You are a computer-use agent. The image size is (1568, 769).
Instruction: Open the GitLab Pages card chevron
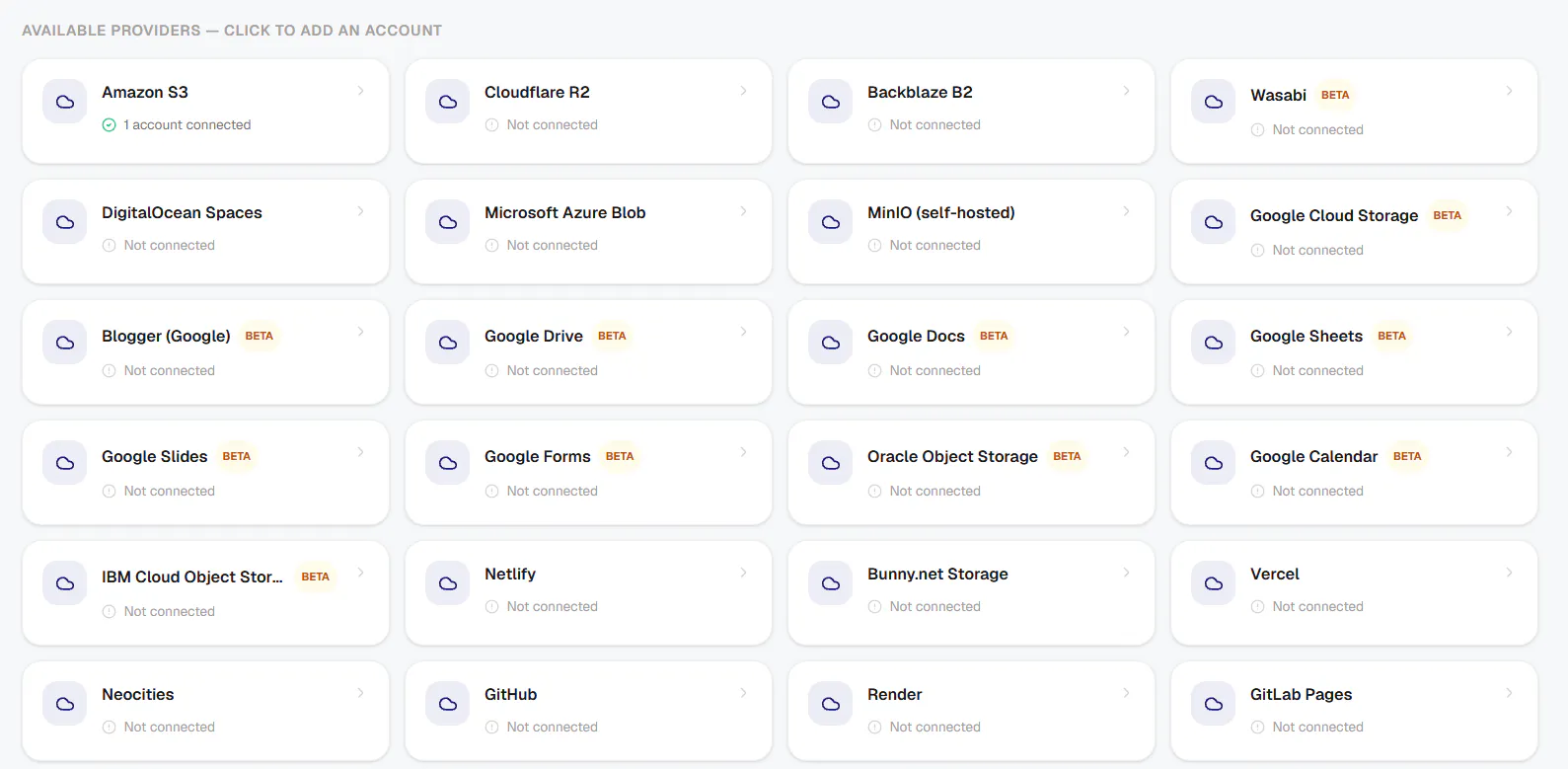pos(1510,693)
